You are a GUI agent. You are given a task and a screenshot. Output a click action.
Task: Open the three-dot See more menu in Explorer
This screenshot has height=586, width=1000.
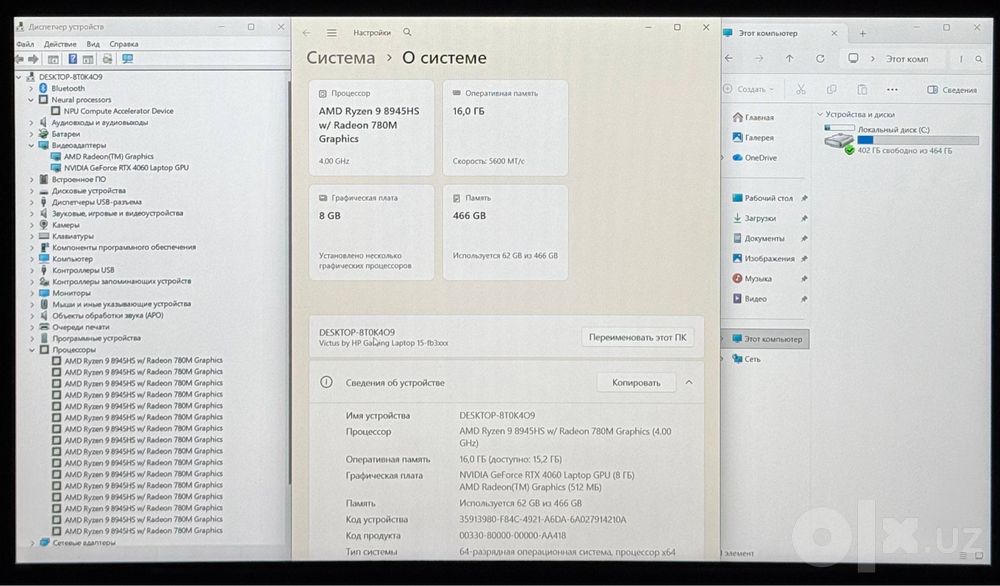(892, 90)
